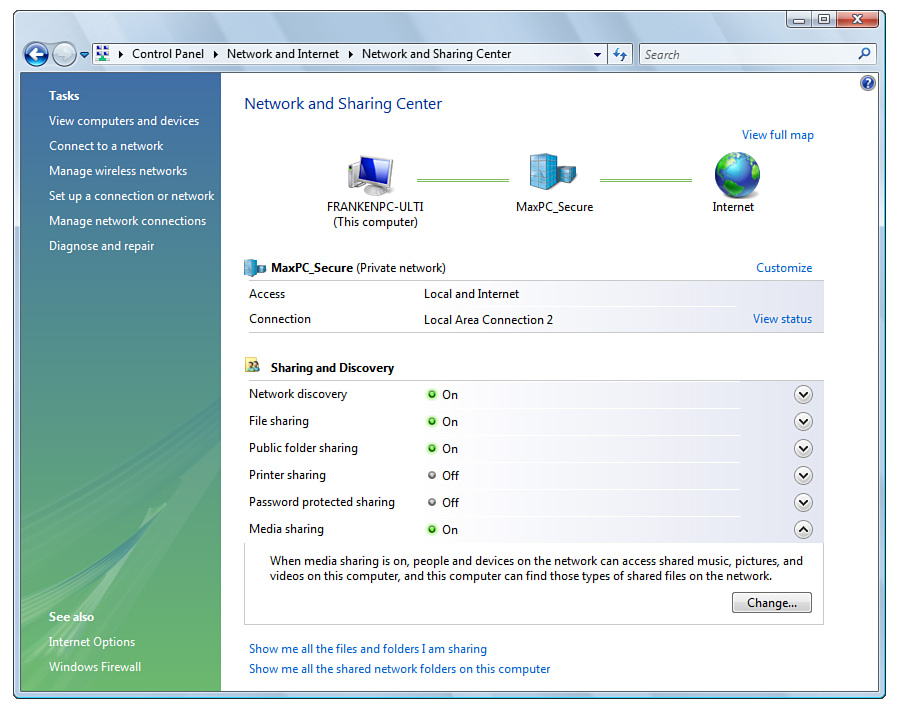Click the Internet globe icon
Image resolution: width=899 pixels, height=710 pixels.
(x=737, y=174)
